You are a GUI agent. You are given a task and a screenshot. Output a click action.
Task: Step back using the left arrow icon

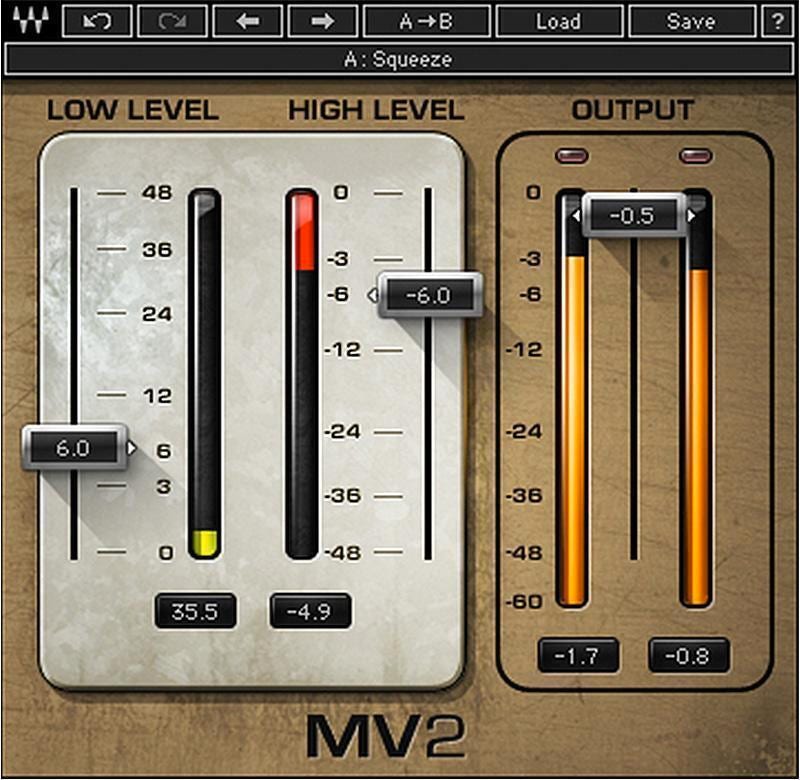click(x=248, y=20)
